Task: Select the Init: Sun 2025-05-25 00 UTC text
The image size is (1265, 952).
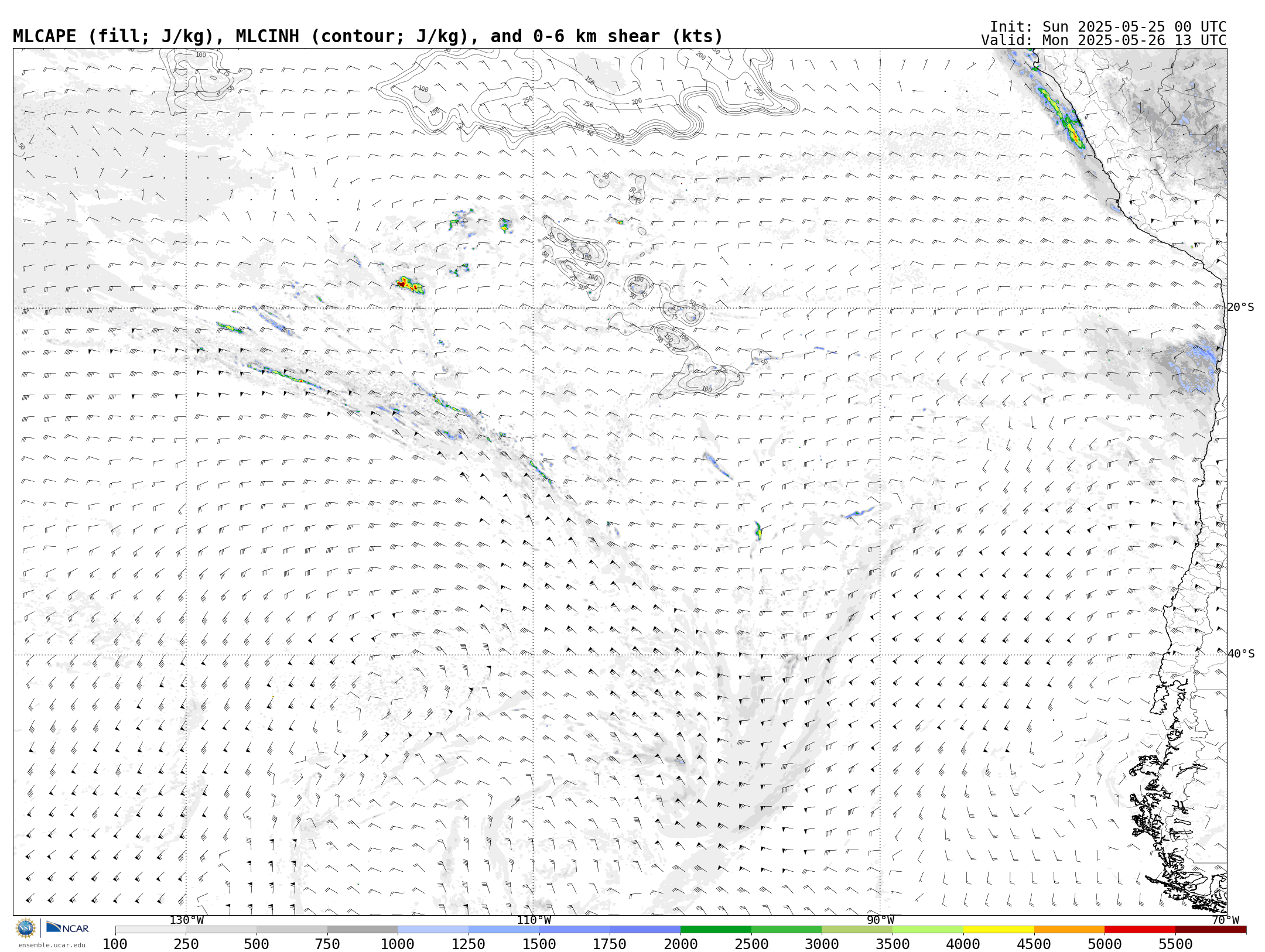Action: (1108, 27)
